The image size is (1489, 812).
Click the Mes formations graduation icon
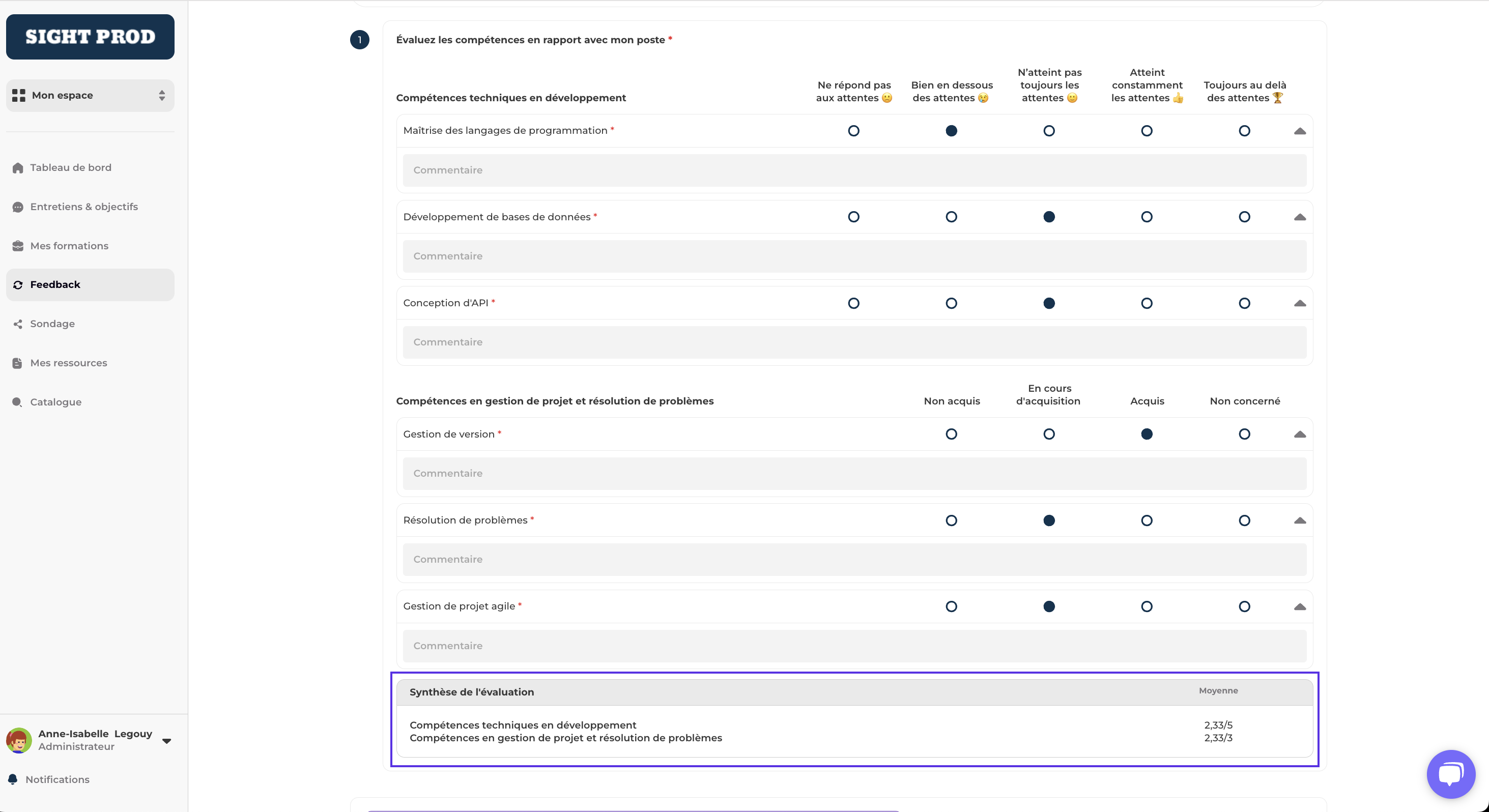[x=18, y=246]
